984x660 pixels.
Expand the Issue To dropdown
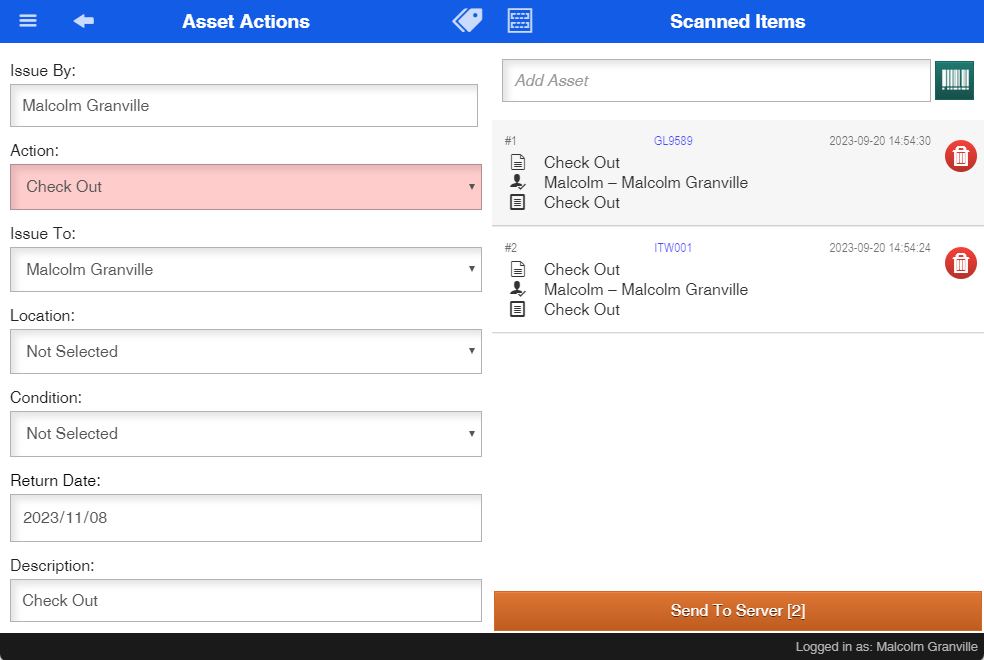pyautogui.click(x=245, y=269)
